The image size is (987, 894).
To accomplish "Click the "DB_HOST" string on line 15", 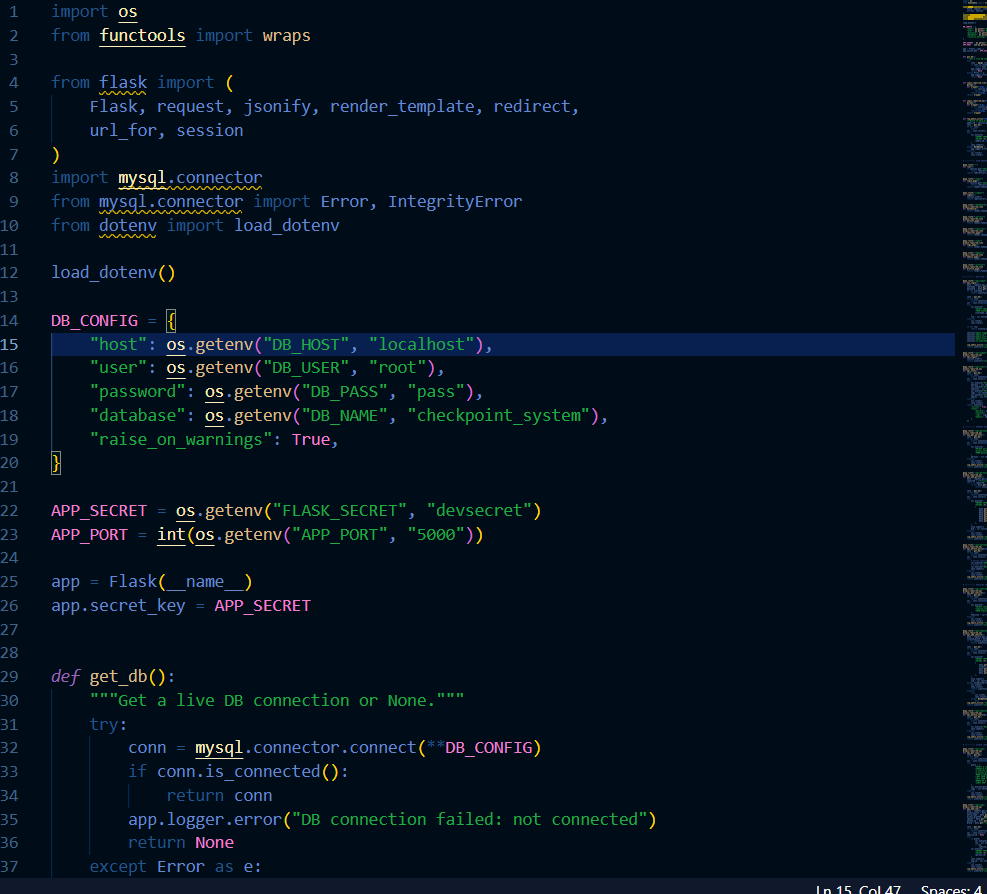I will click(306, 344).
